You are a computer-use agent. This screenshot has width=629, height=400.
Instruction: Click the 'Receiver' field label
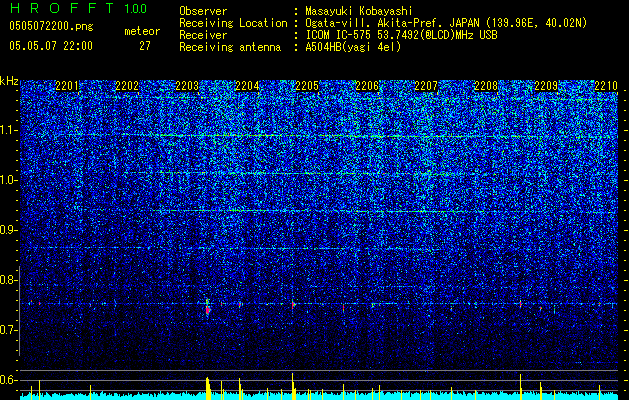pyautogui.click(x=203, y=35)
